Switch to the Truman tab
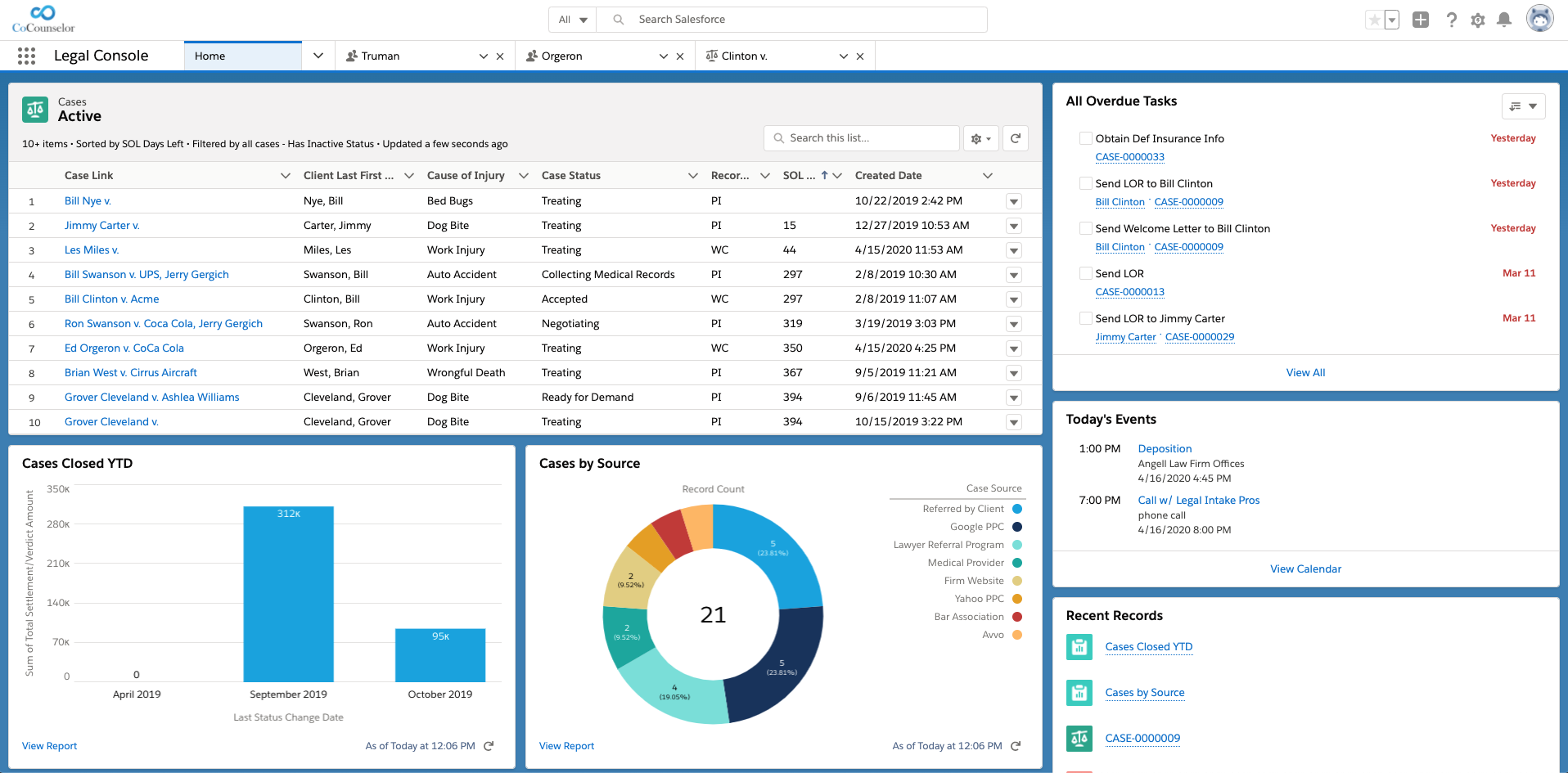This screenshot has width=1568, height=773. click(381, 56)
